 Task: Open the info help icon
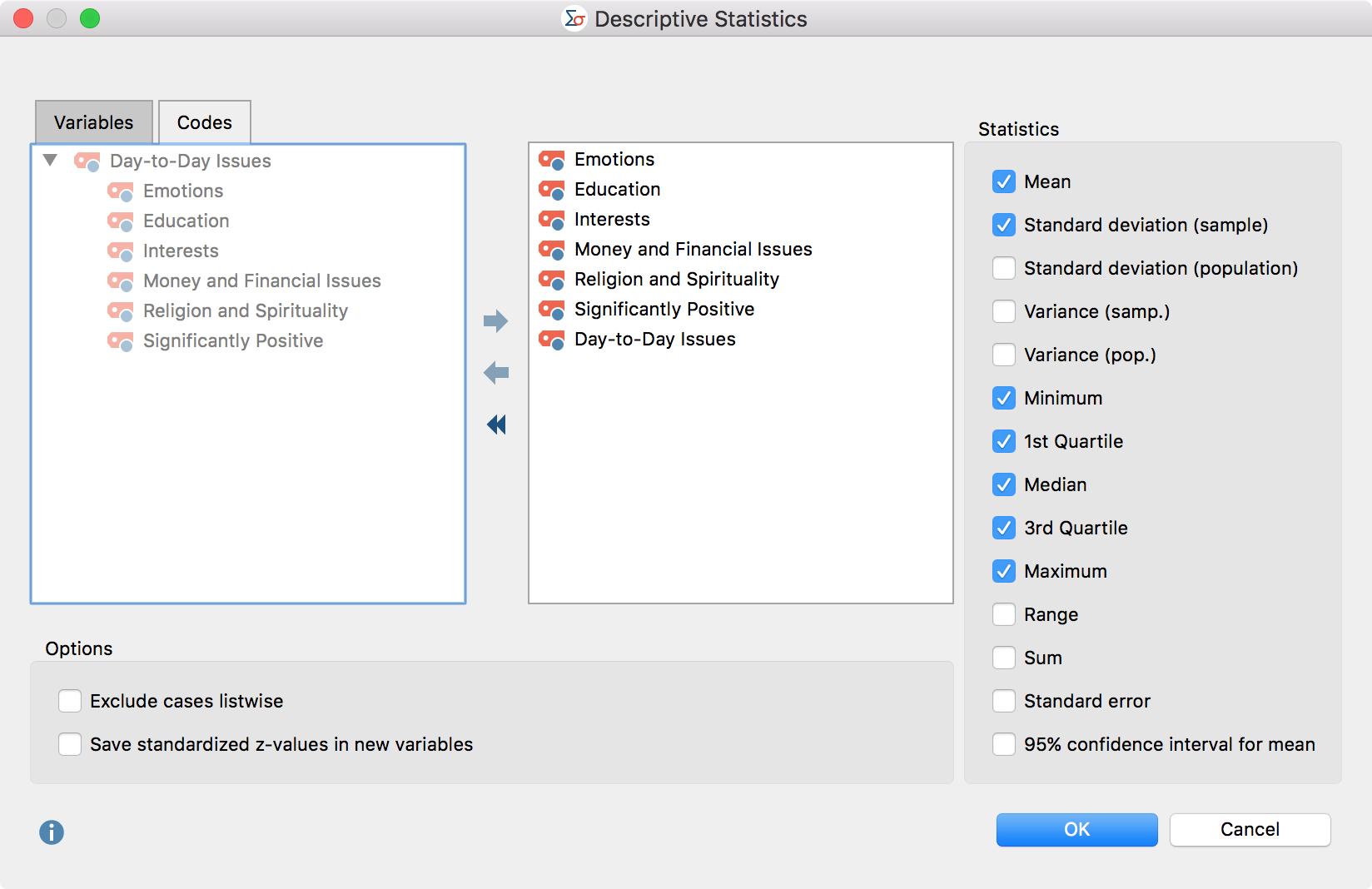[x=52, y=832]
